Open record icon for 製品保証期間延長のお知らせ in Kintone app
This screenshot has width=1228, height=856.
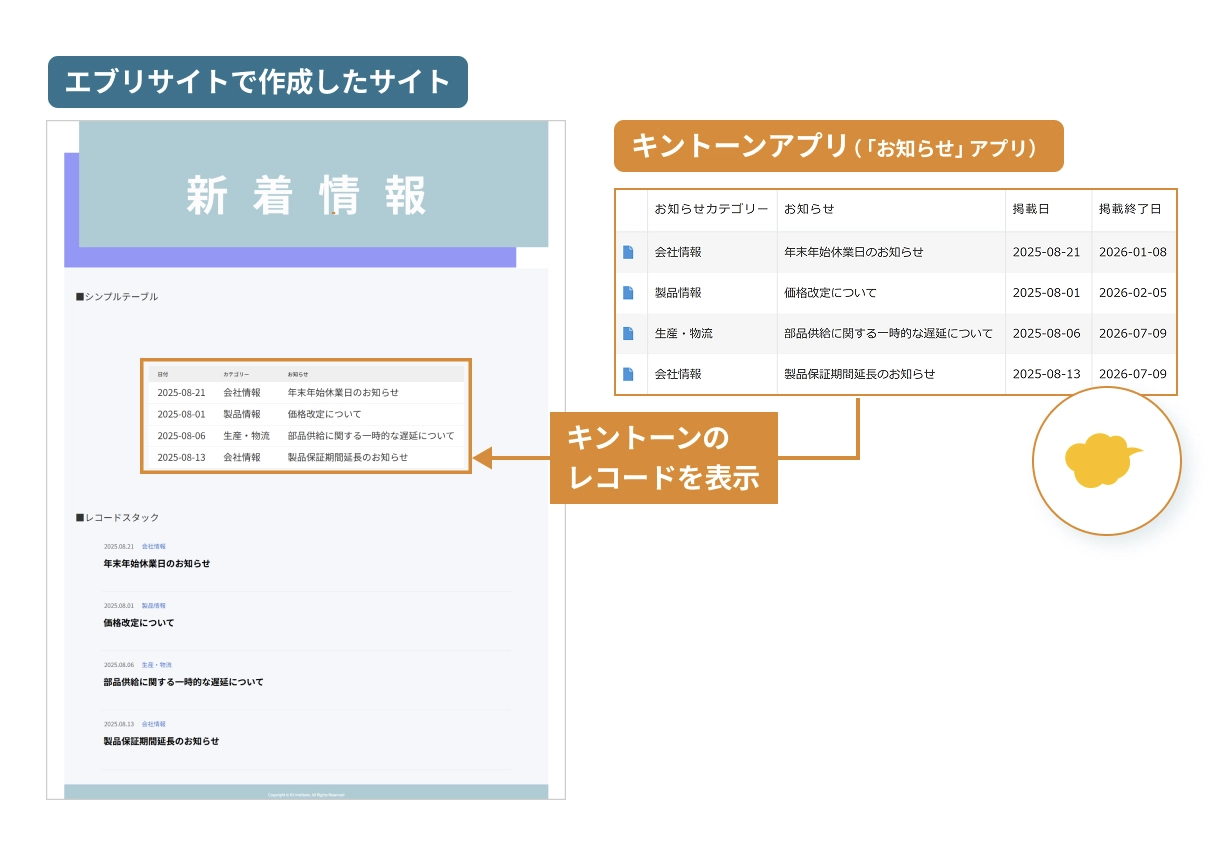tap(628, 374)
